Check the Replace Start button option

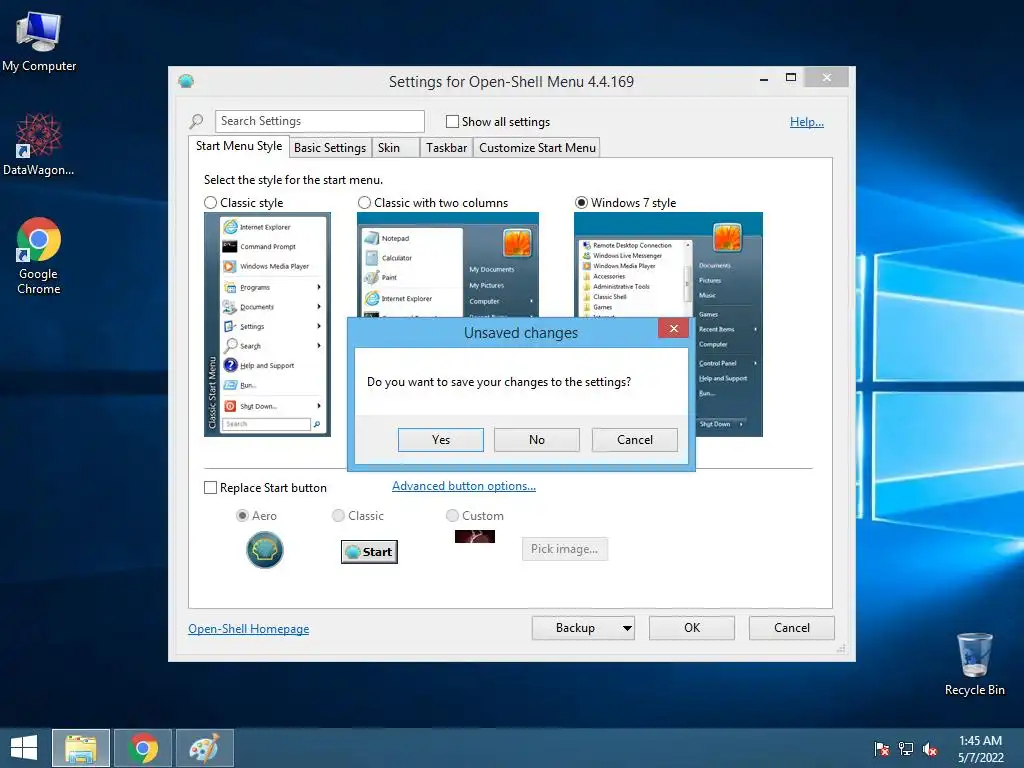210,488
